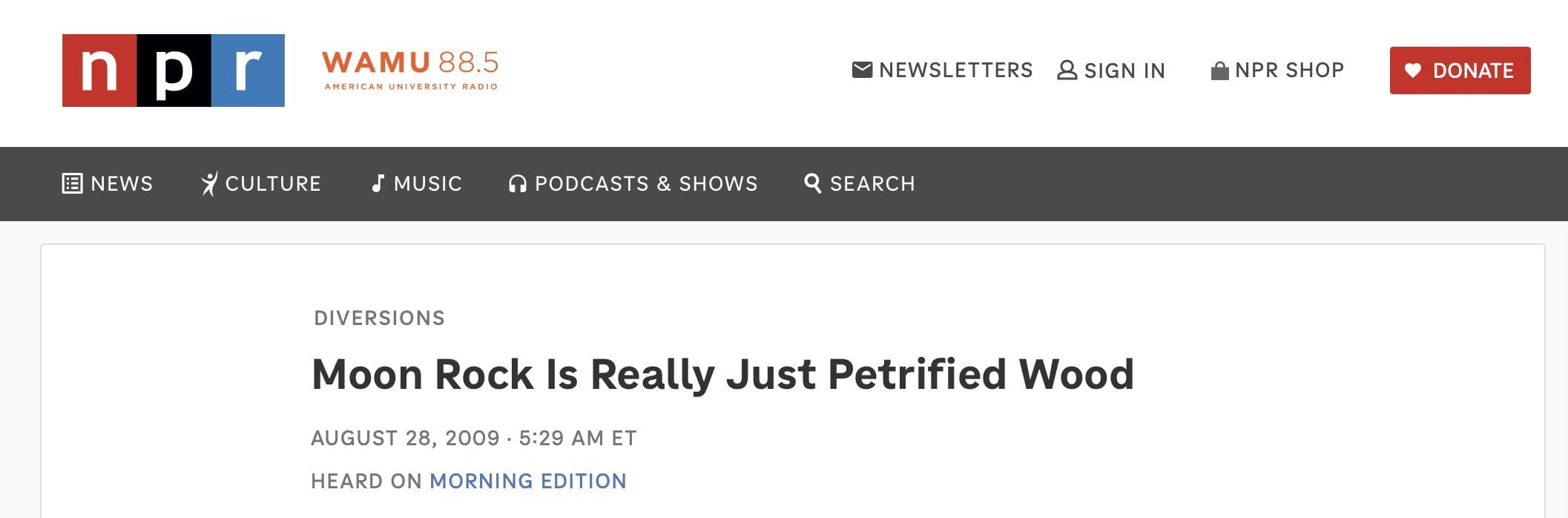Click the News list icon
This screenshot has width=1568, height=518.
tap(72, 183)
